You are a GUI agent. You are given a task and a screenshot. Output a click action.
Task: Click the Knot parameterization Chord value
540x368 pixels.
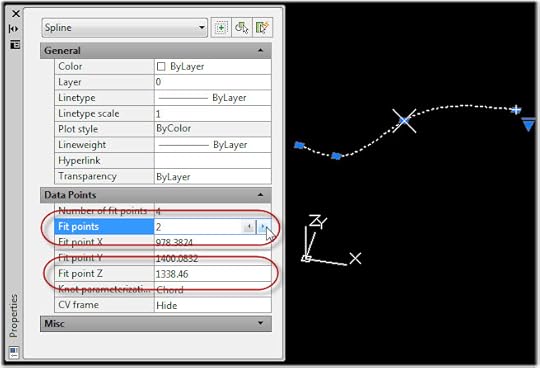coord(212,290)
